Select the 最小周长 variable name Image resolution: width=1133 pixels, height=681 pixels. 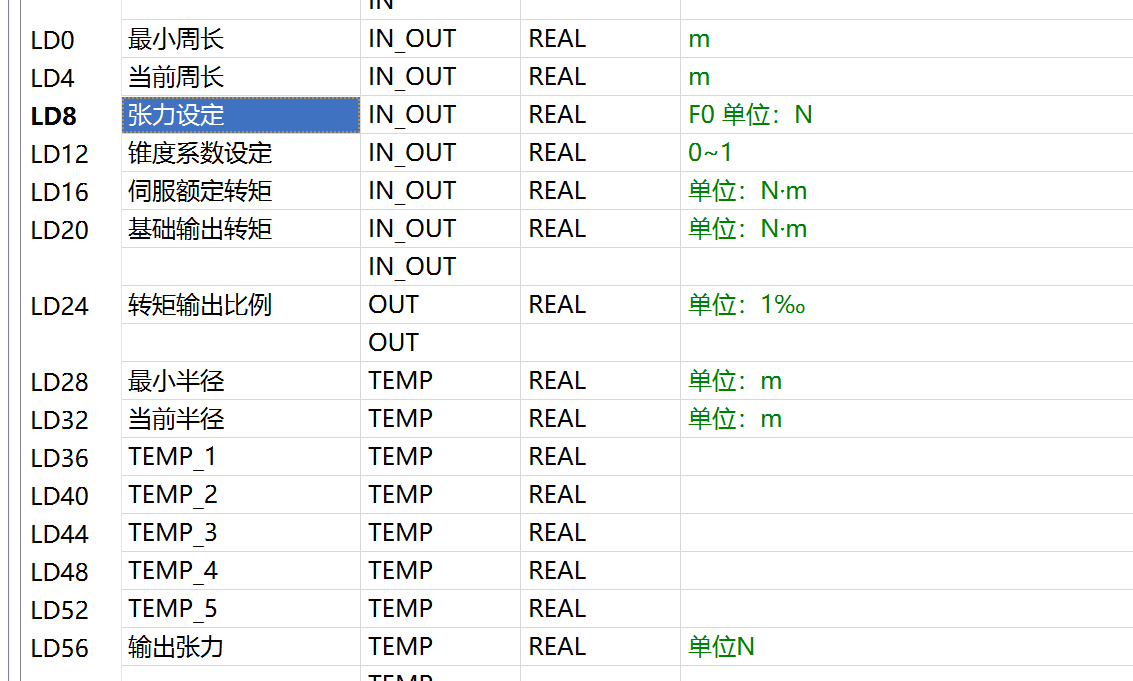176,39
